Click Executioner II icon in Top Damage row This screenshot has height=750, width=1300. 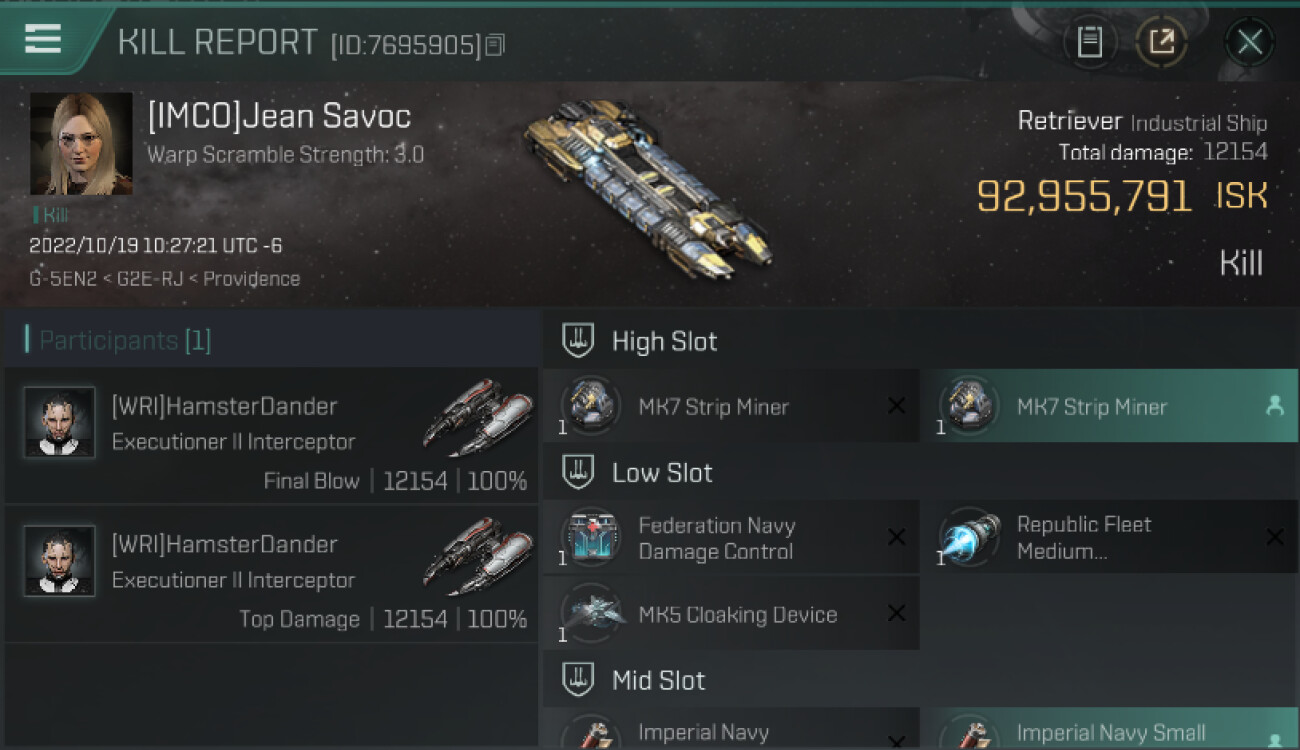click(478, 554)
